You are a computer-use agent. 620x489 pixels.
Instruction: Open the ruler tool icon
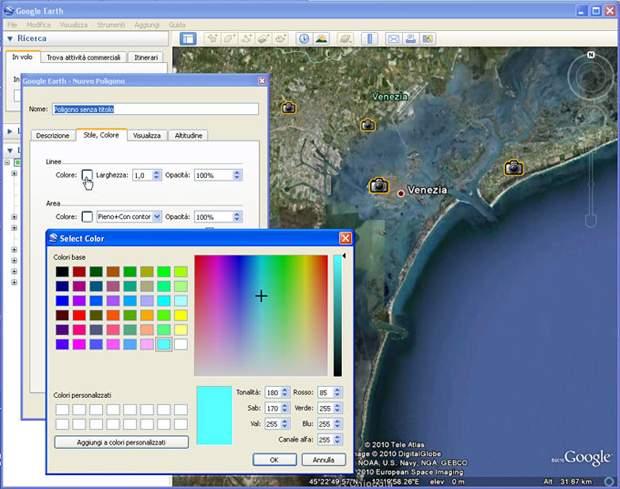point(370,39)
